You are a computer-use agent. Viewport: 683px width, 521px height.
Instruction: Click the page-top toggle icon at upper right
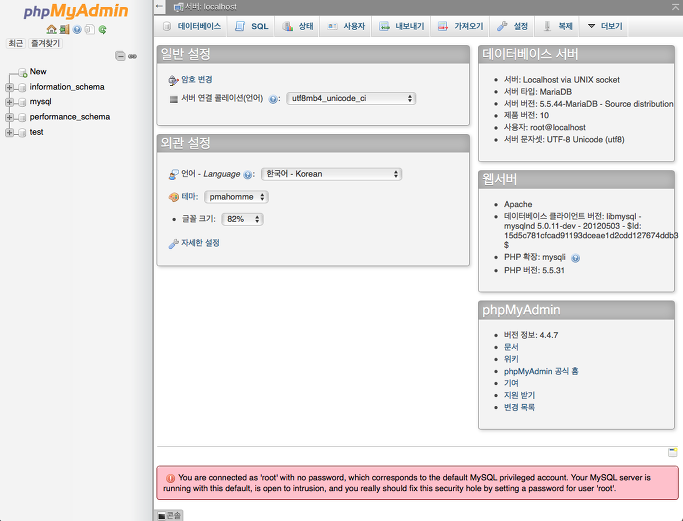[x=676, y=7]
